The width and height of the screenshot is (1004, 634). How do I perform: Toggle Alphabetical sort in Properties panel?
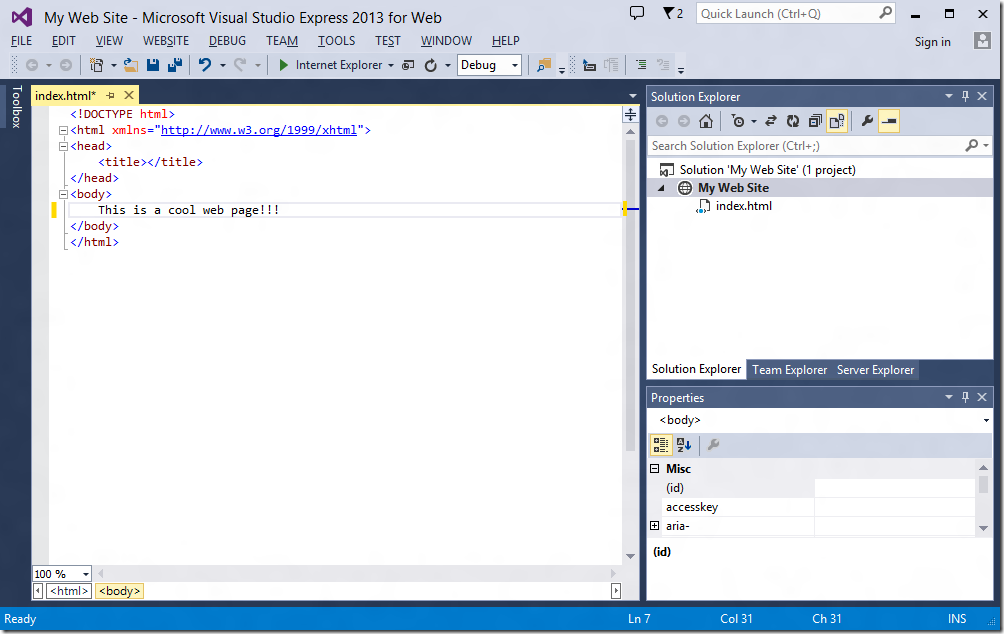(x=683, y=444)
